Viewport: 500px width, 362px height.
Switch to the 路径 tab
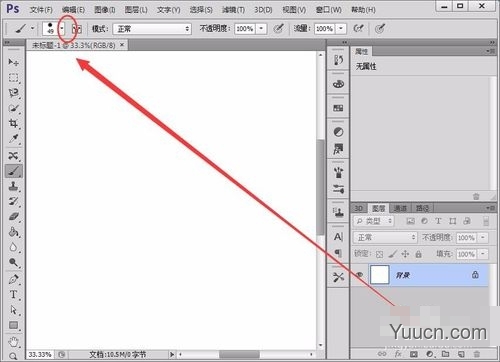[422, 209]
